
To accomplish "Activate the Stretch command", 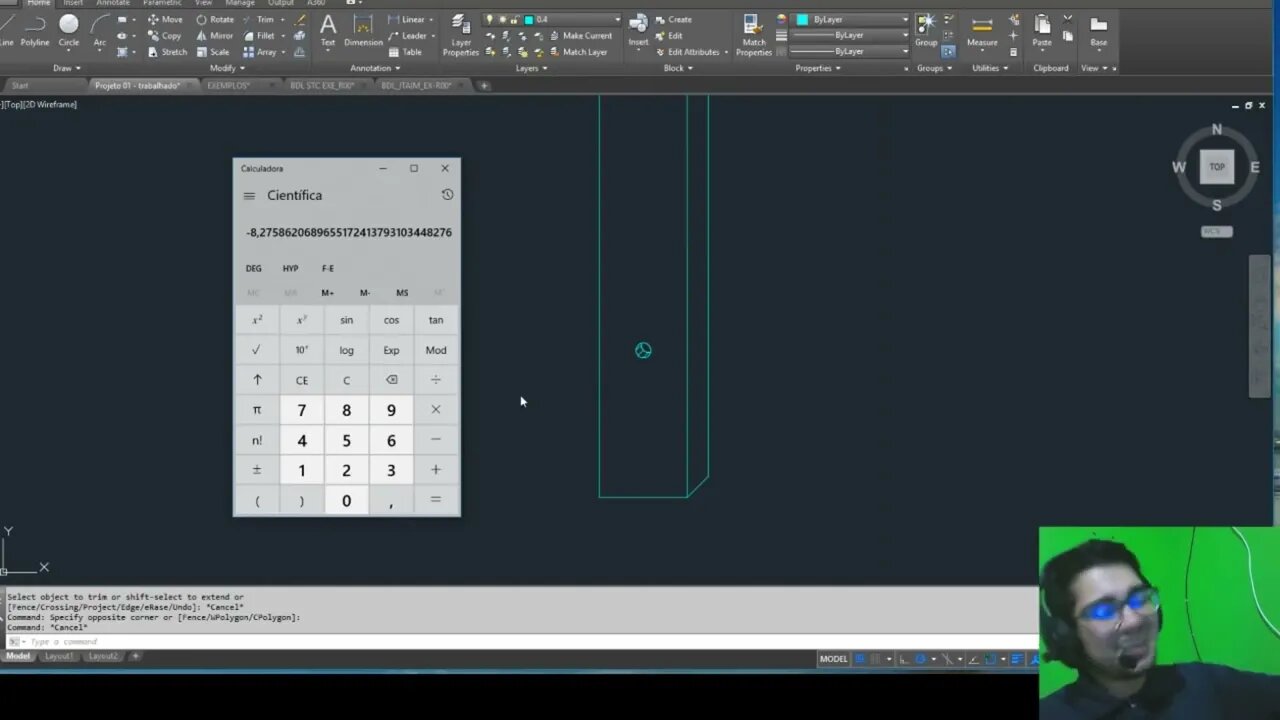I will click(167, 52).
